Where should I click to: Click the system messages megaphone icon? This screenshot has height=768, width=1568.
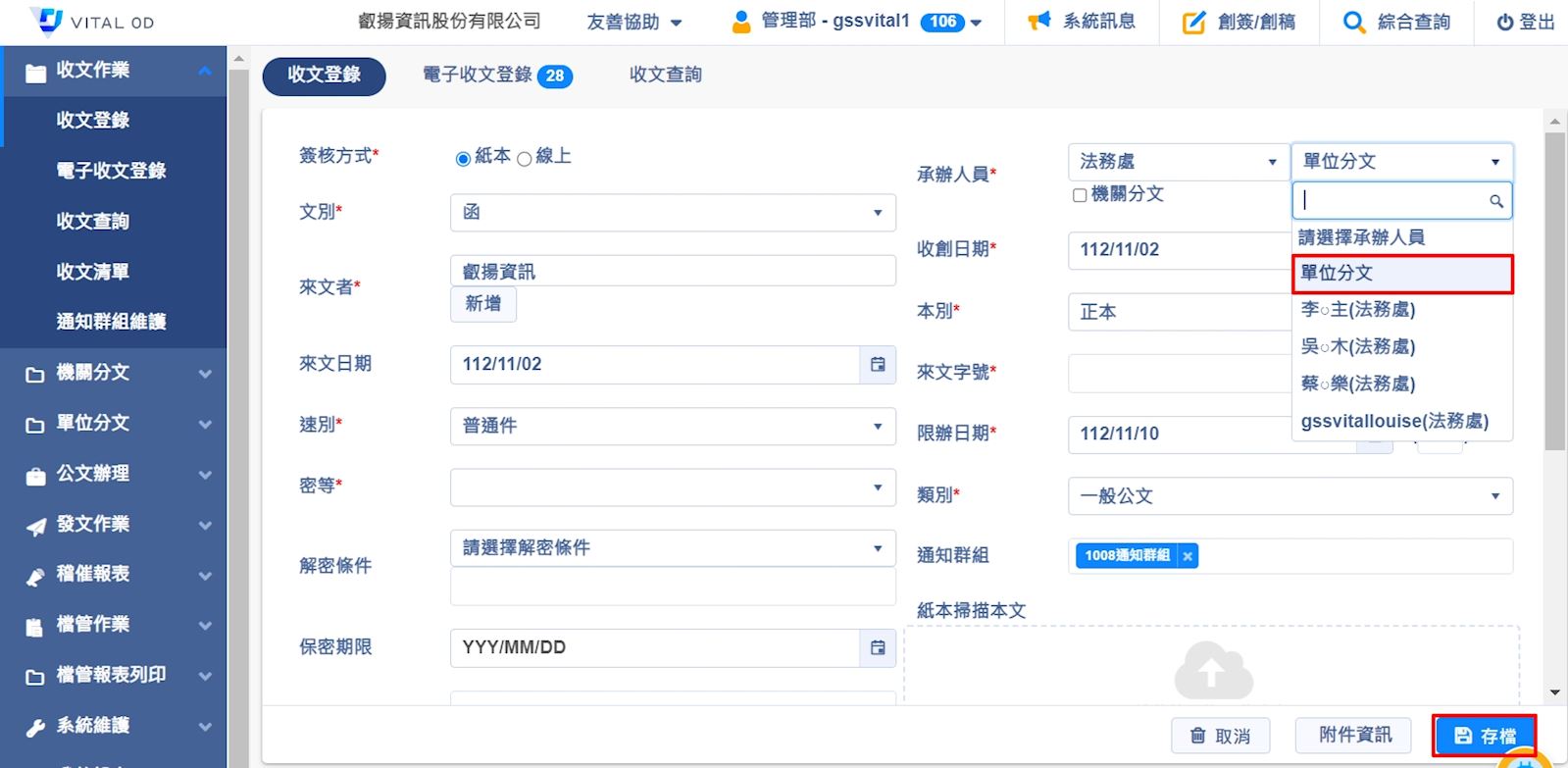[x=1038, y=22]
